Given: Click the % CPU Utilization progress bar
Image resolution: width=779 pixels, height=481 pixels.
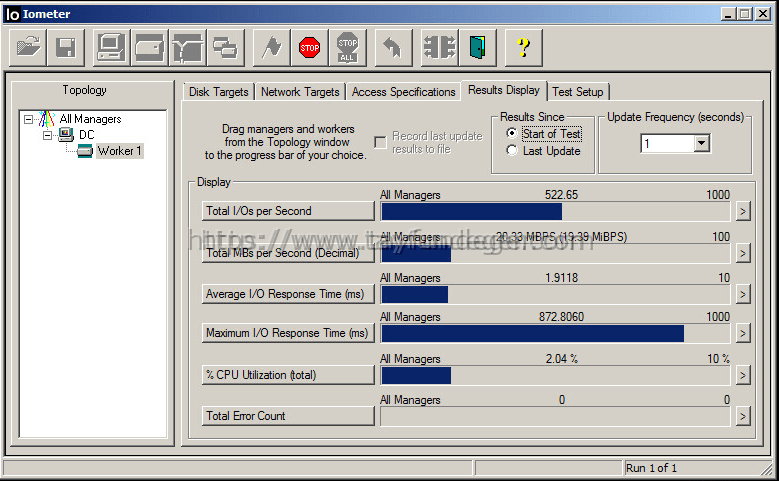Looking at the screenshot, I should [555, 375].
